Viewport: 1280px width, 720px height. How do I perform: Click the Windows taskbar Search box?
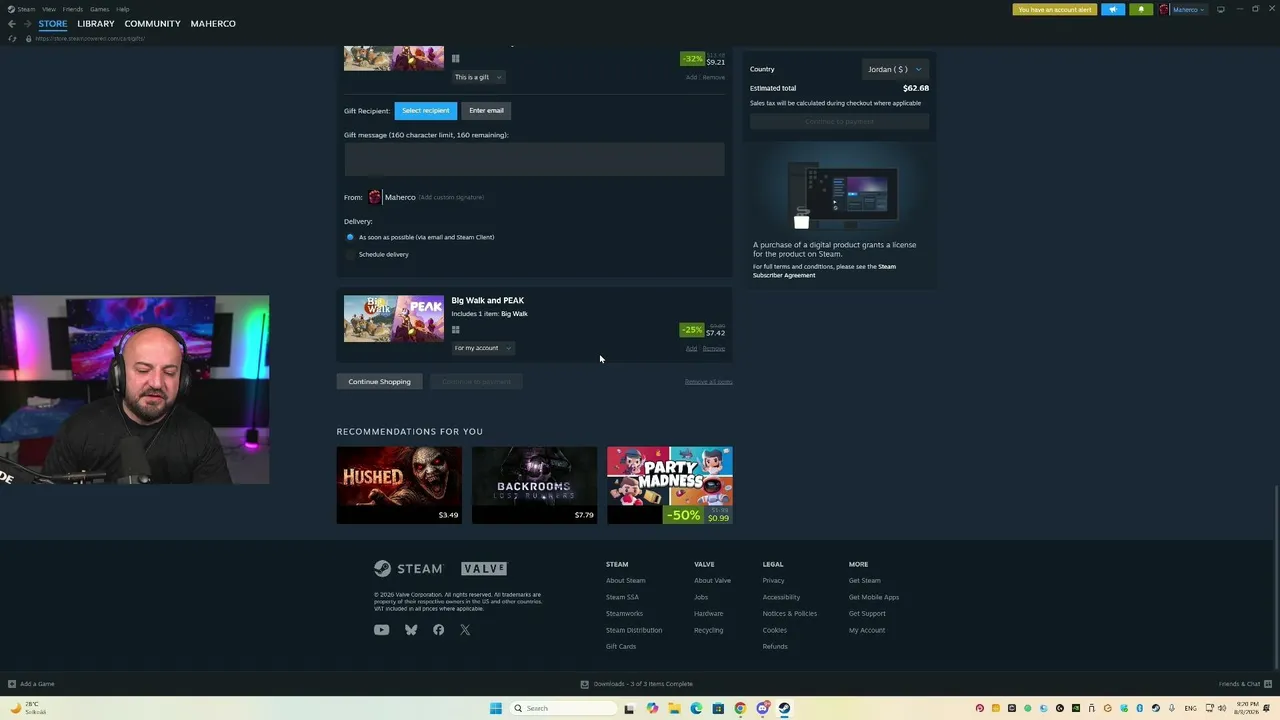pyautogui.click(x=561, y=708)
